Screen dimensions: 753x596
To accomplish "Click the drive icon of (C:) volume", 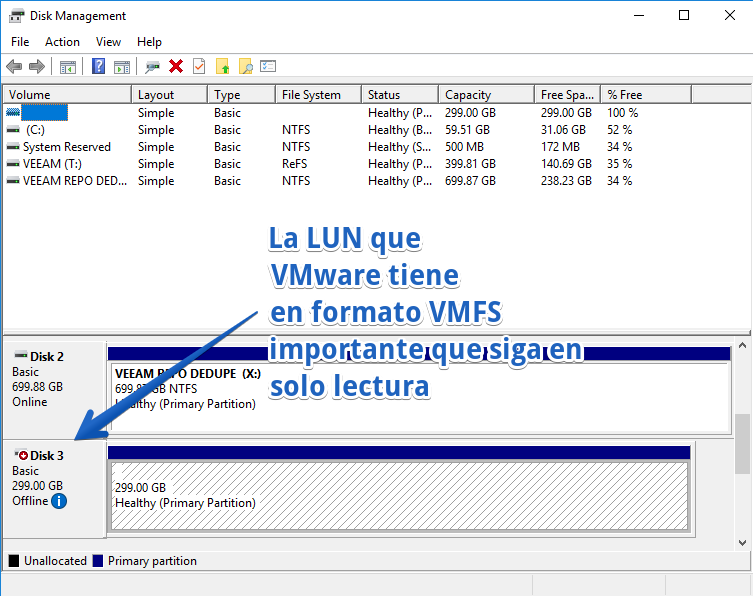I will [x=13, y=130].
